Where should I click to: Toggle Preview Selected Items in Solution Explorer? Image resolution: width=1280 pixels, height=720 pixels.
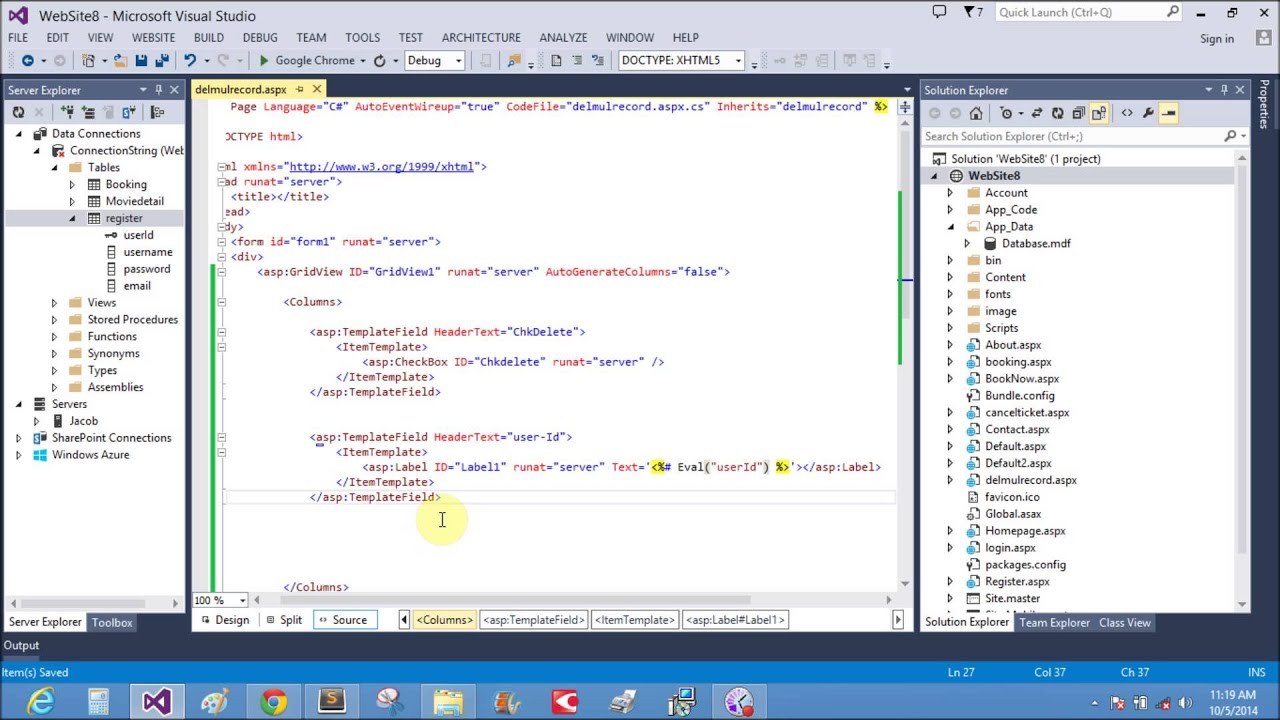click(x=1169, y=113)
